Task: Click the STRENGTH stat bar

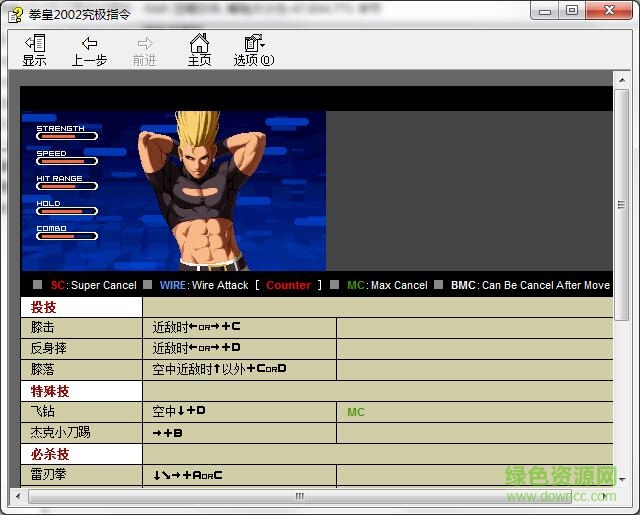Action: click(x=67, y=136)
